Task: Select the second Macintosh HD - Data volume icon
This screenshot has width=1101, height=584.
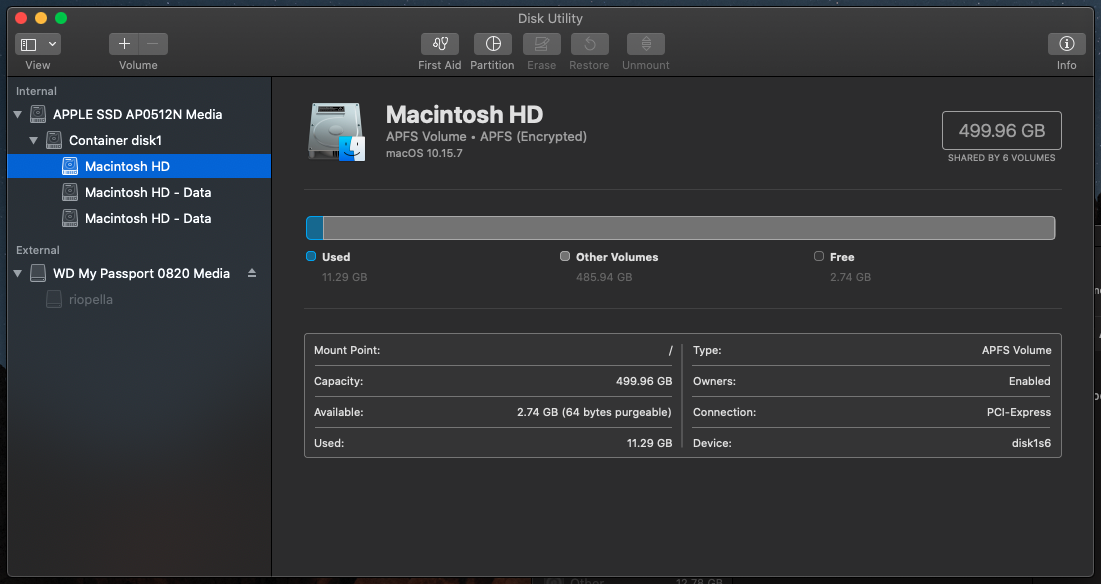Action: 70,218
